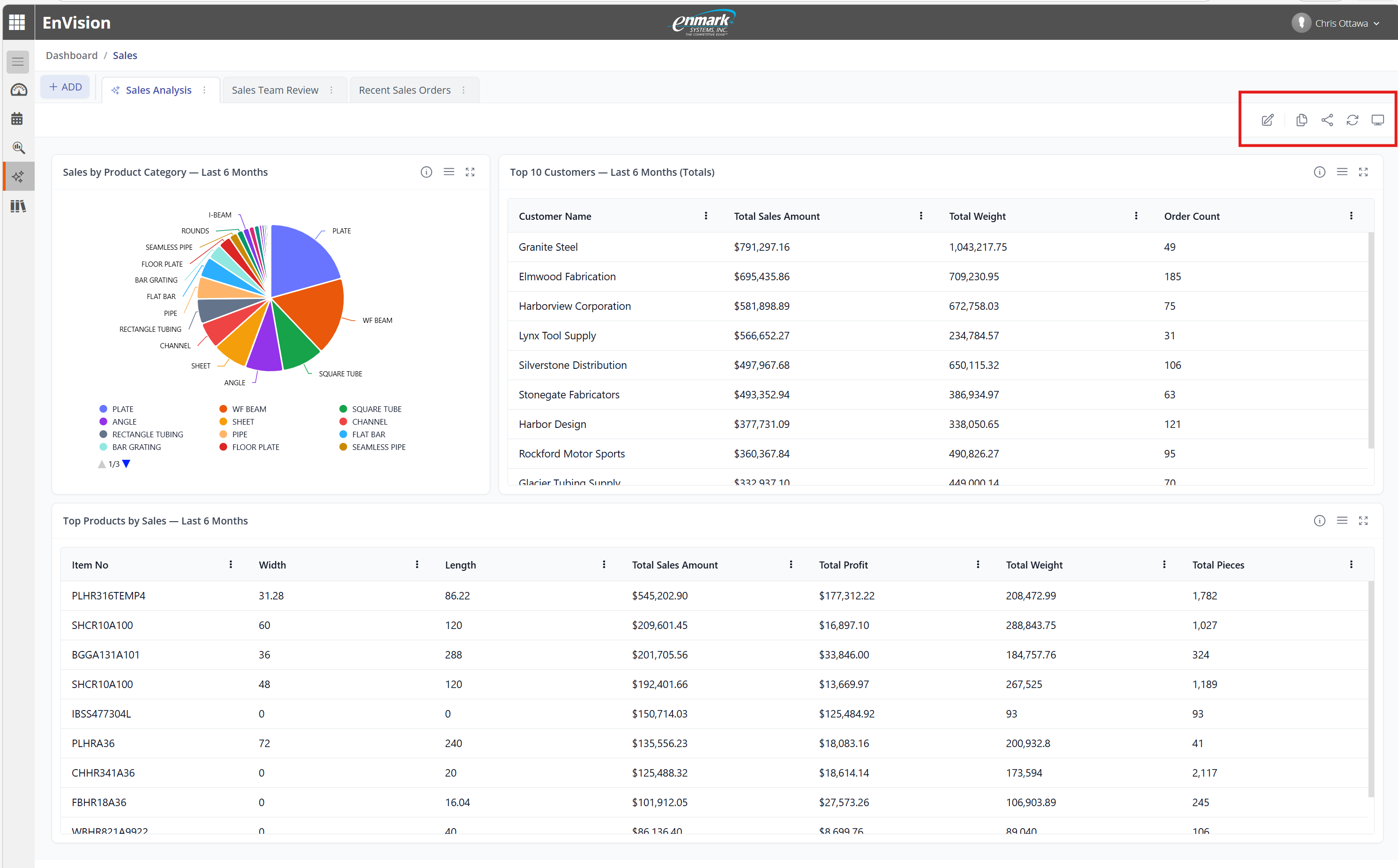The height and width of the screenshot is (868, 1398).
Task: Open the library books sidebar icon
Action: [x=18, y=206]
